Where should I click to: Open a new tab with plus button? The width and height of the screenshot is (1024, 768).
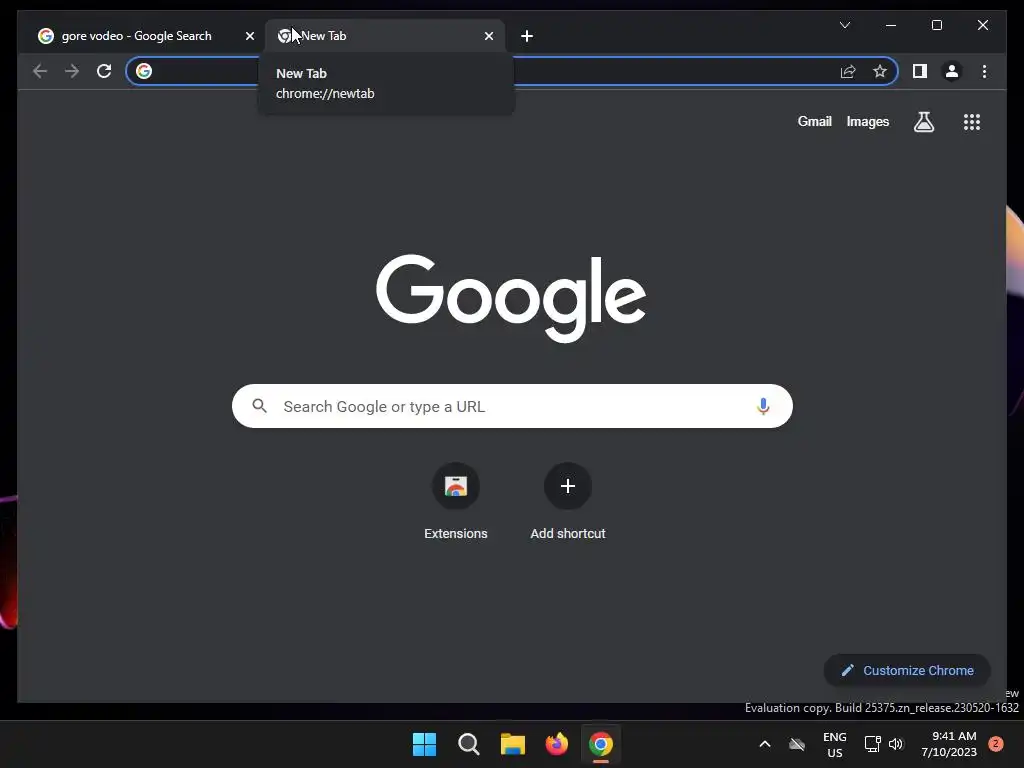pos(527,36)
